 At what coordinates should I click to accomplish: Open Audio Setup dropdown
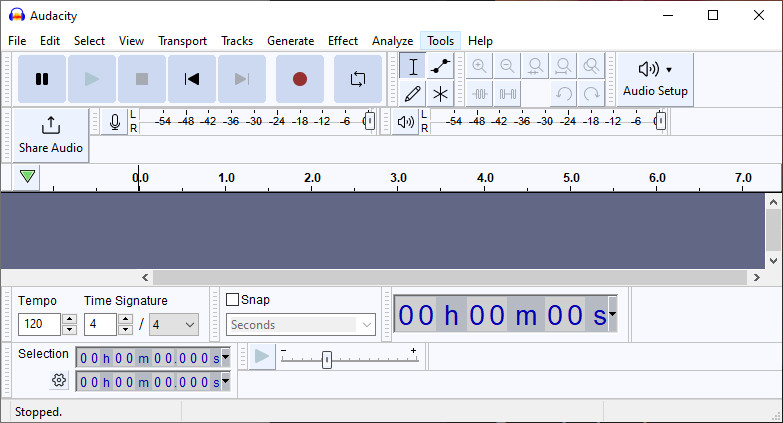pos(655,79)
